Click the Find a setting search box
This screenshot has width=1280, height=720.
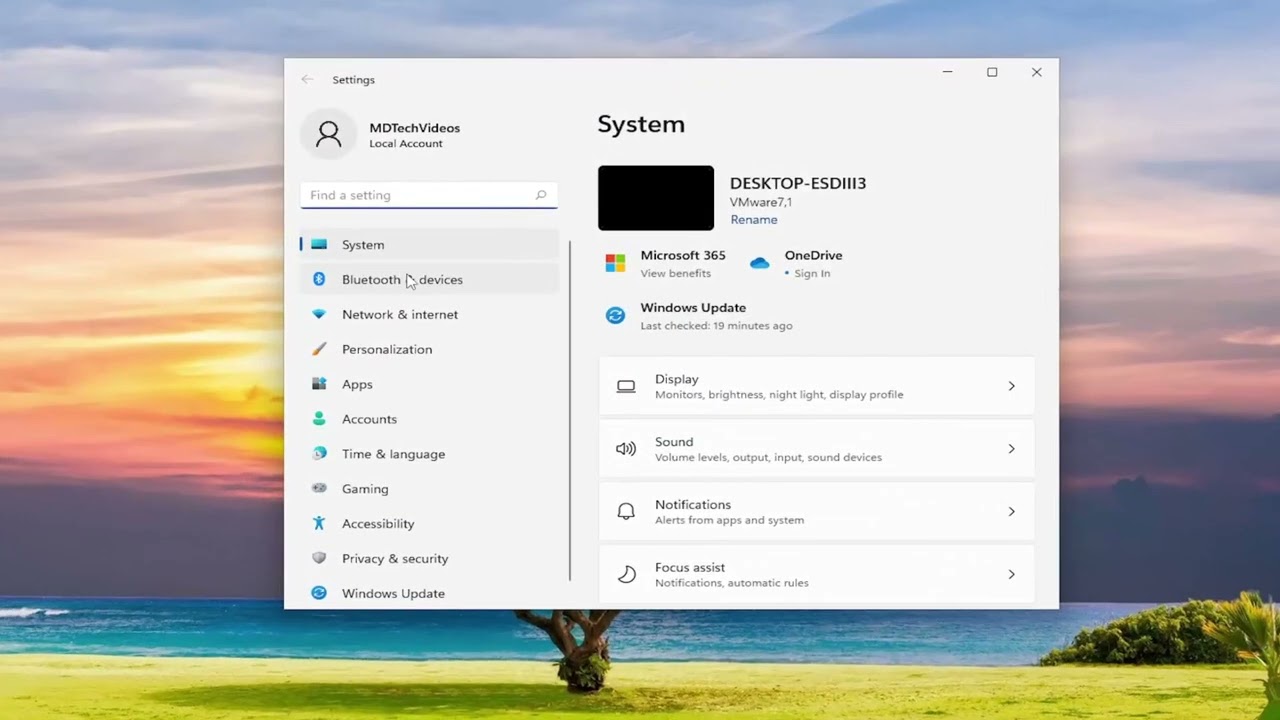[x=429, y=195]
